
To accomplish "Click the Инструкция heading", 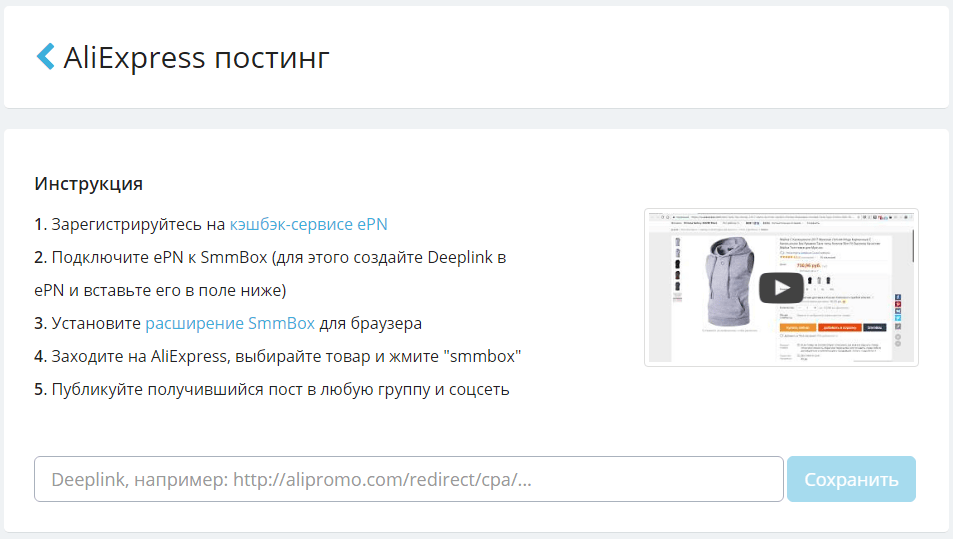I will point(88,184).
